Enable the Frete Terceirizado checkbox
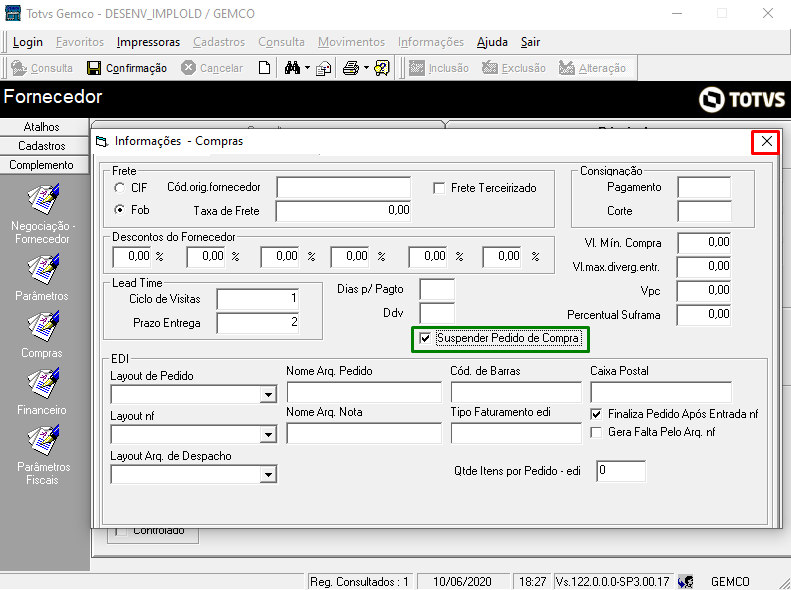 coord(439,188)
